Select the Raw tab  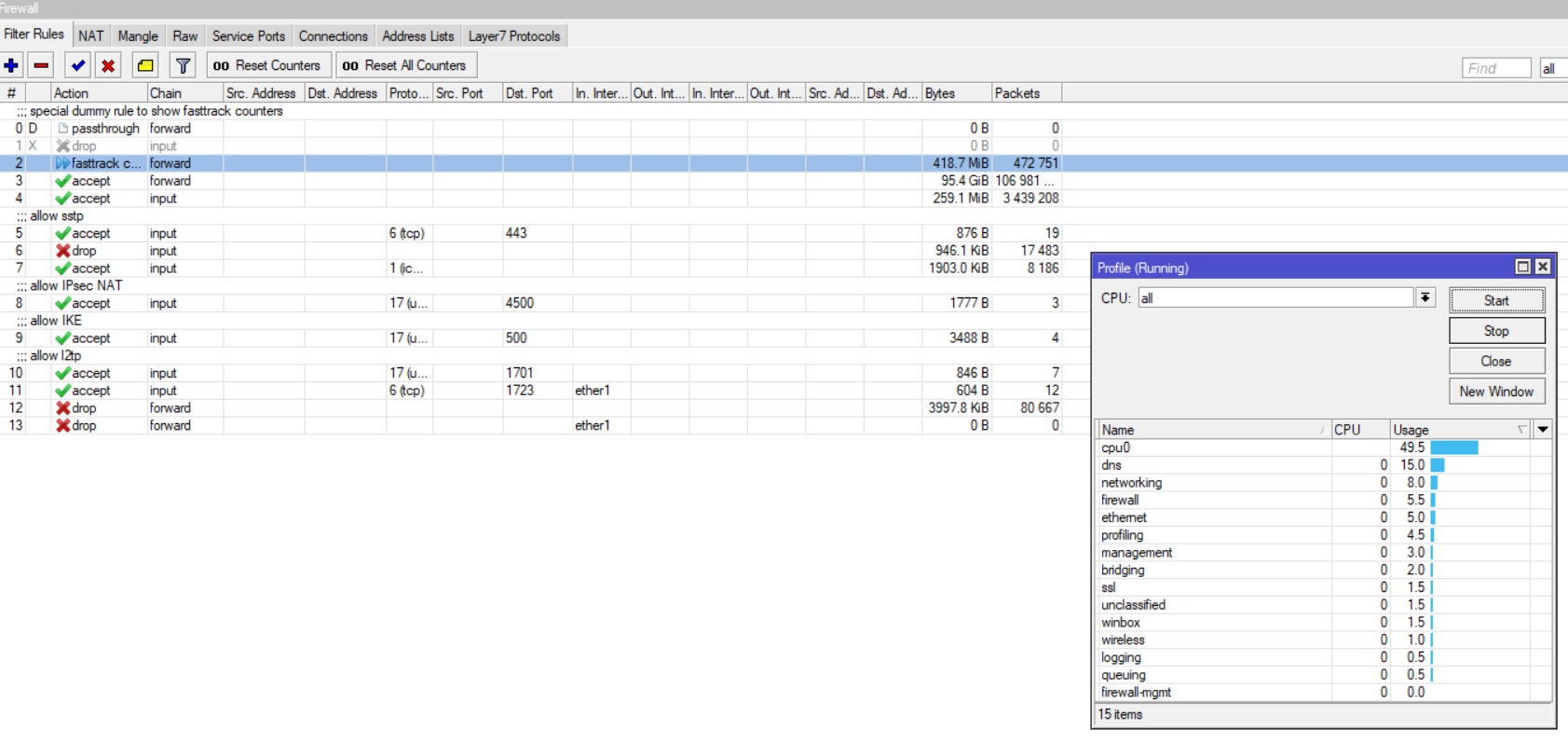(185, 36)
